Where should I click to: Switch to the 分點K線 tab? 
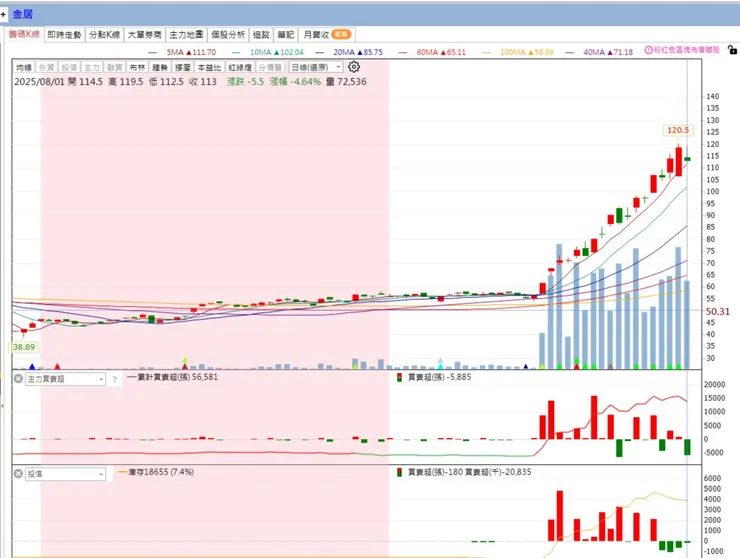pyautogui.click(x=104, y=34)
